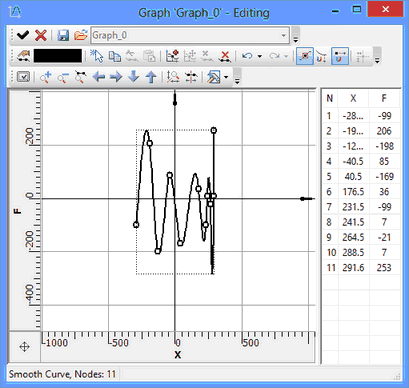Open a graph file with the folder icon
Viewport: 409px width, 388px height.
point(80,35)
